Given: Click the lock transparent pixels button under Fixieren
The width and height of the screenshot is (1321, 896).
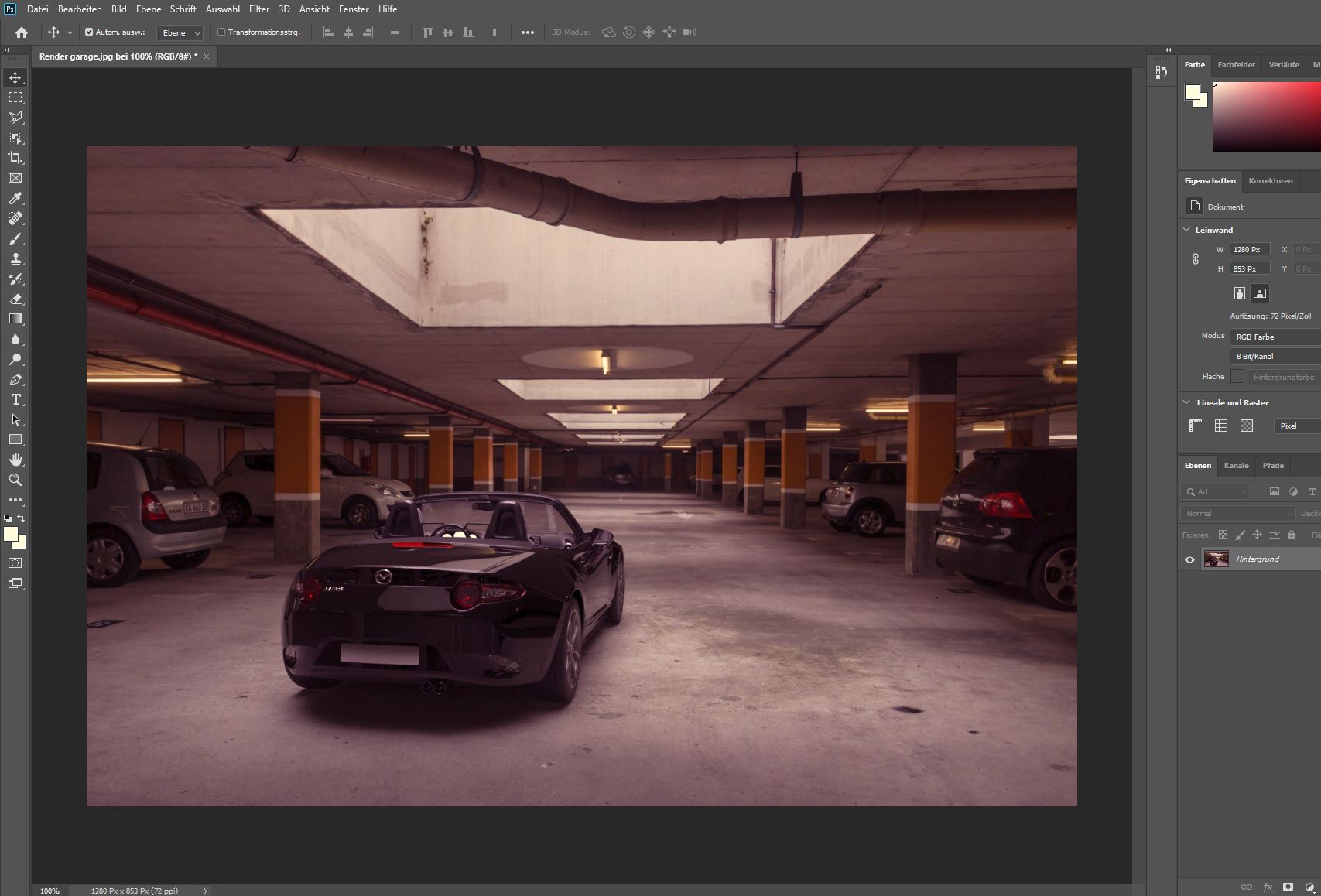Looking at the screenshot, I should (x=1223, y=535).
